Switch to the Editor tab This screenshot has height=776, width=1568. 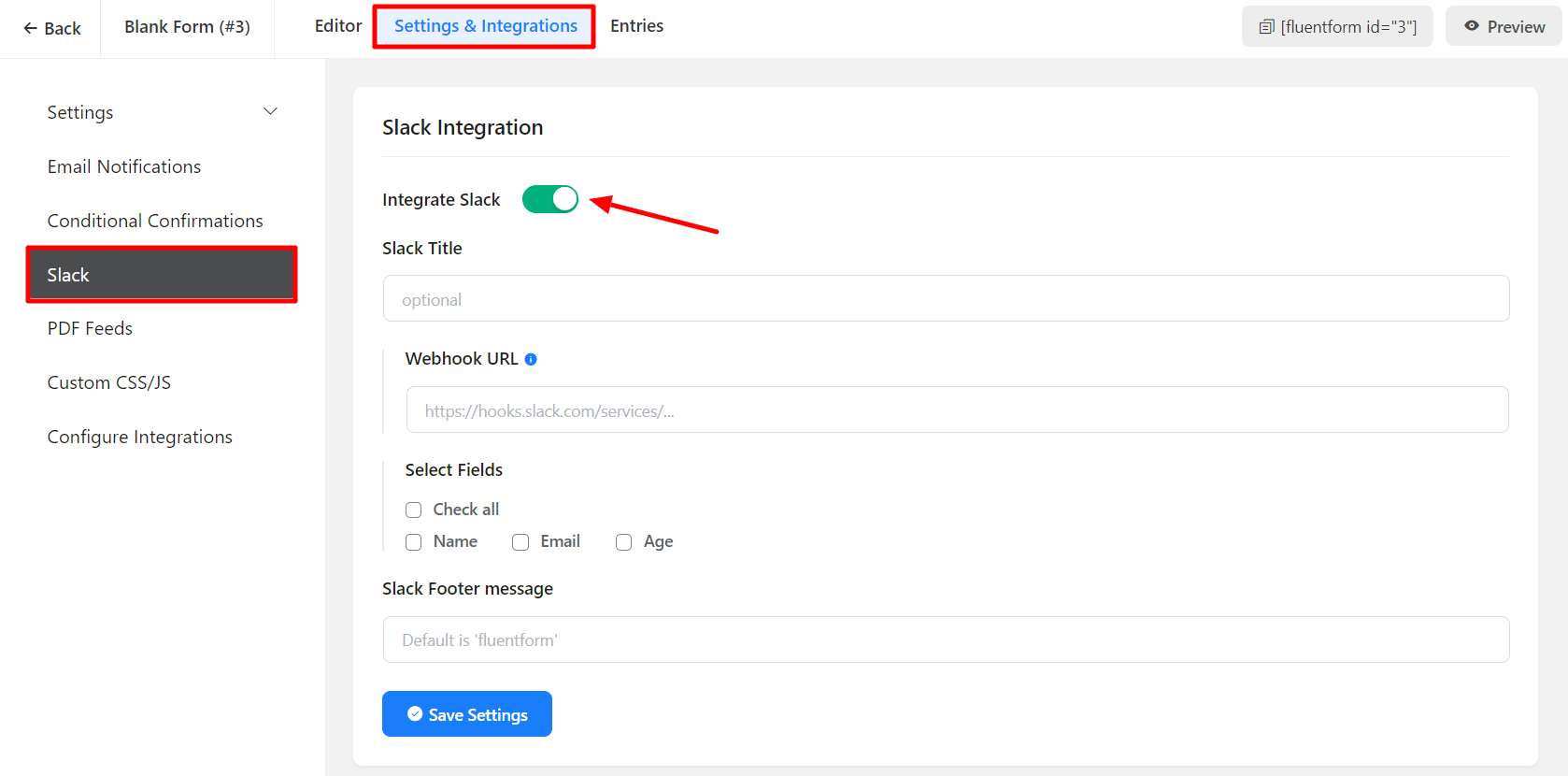(337, 26)
